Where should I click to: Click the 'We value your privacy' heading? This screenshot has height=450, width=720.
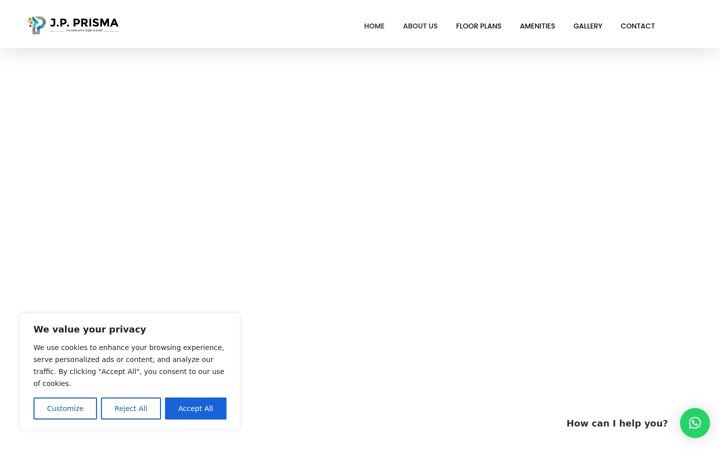pyautogui.click(x=90, y=329)
